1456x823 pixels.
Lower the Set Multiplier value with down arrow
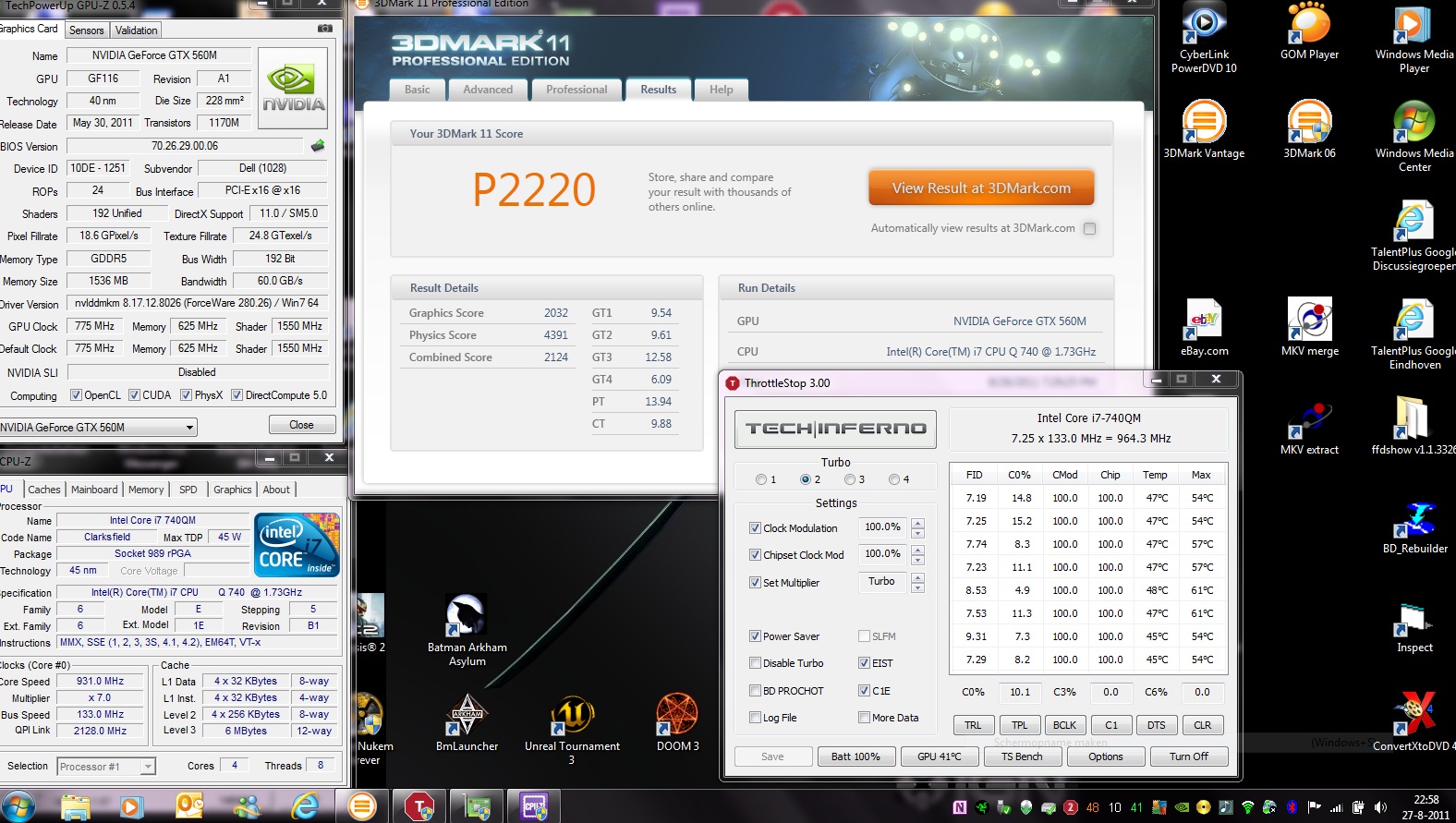click(917, 587)
